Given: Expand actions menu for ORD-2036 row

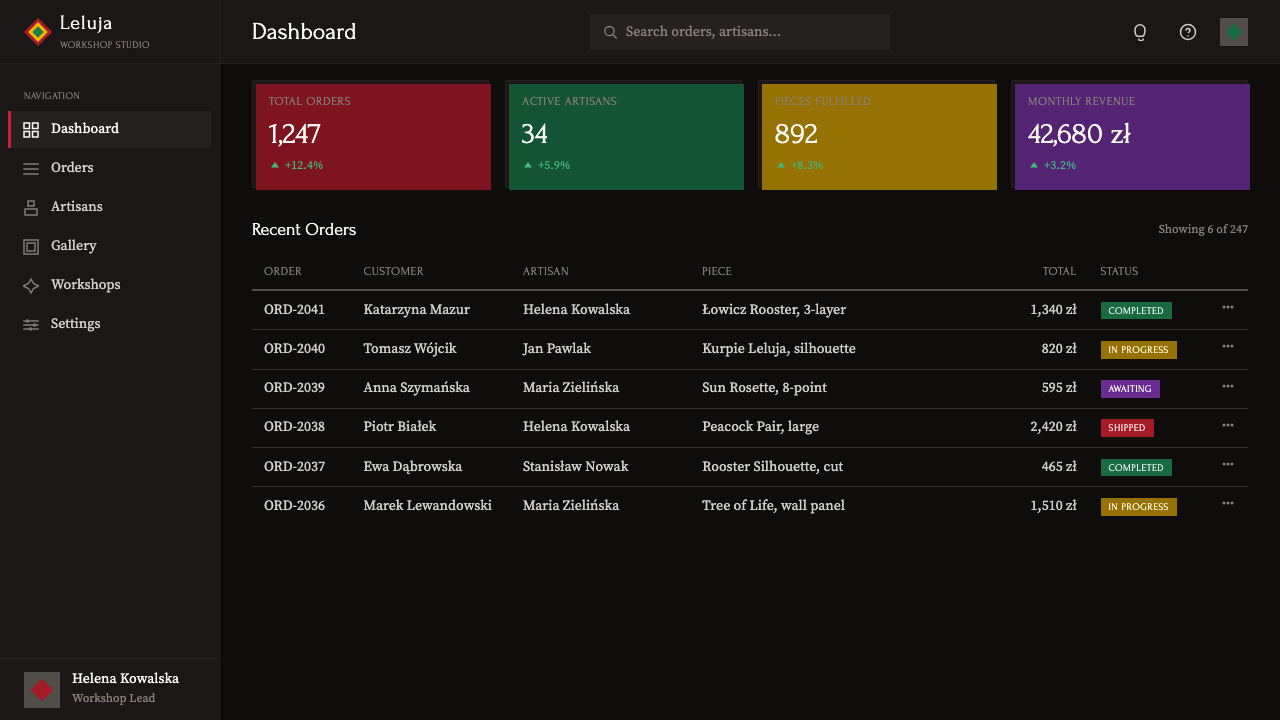Looking at the screenshot, I should [x=1228, y=503].
